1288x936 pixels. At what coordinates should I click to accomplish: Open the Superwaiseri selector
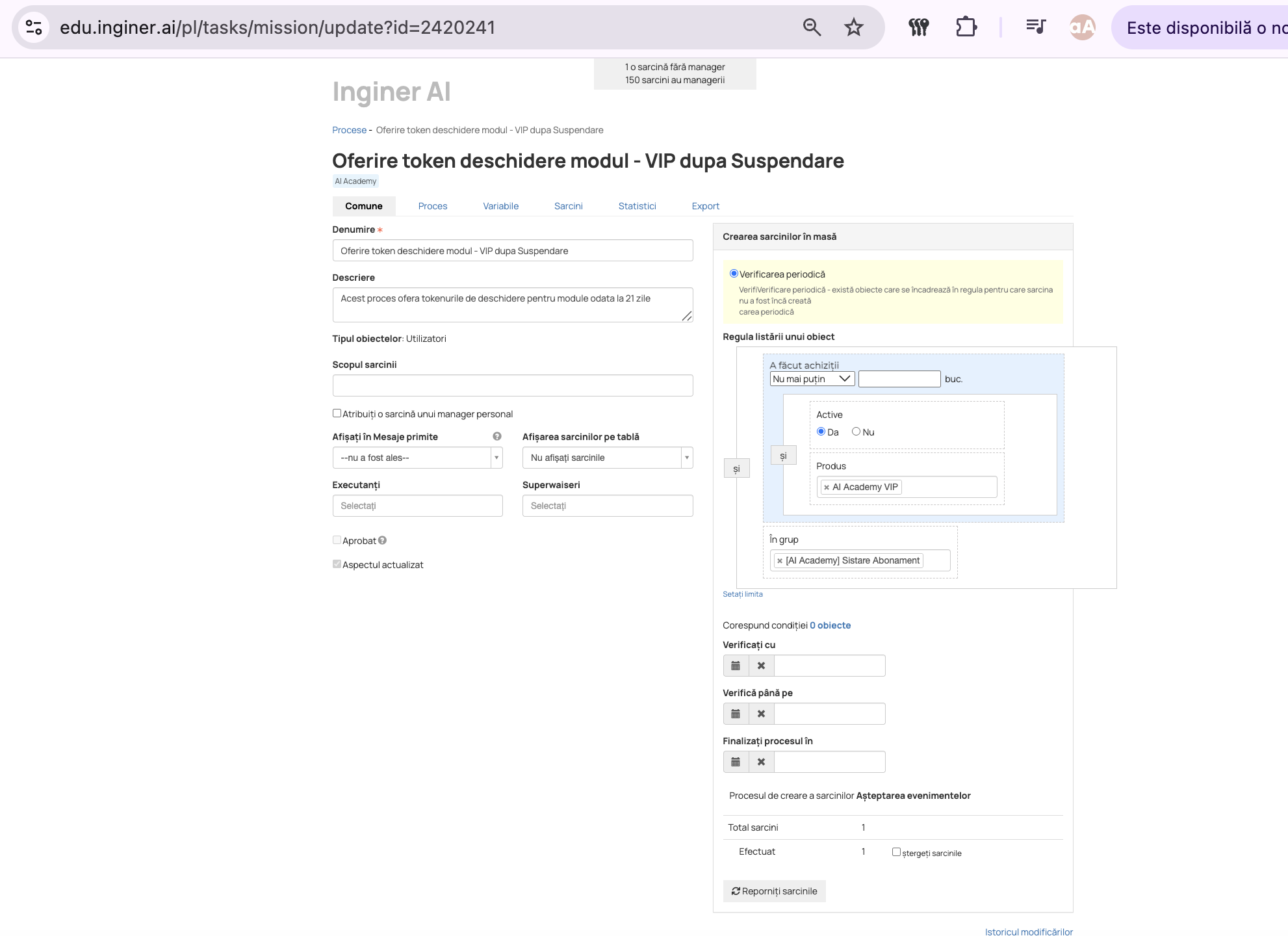click(608, 506)
